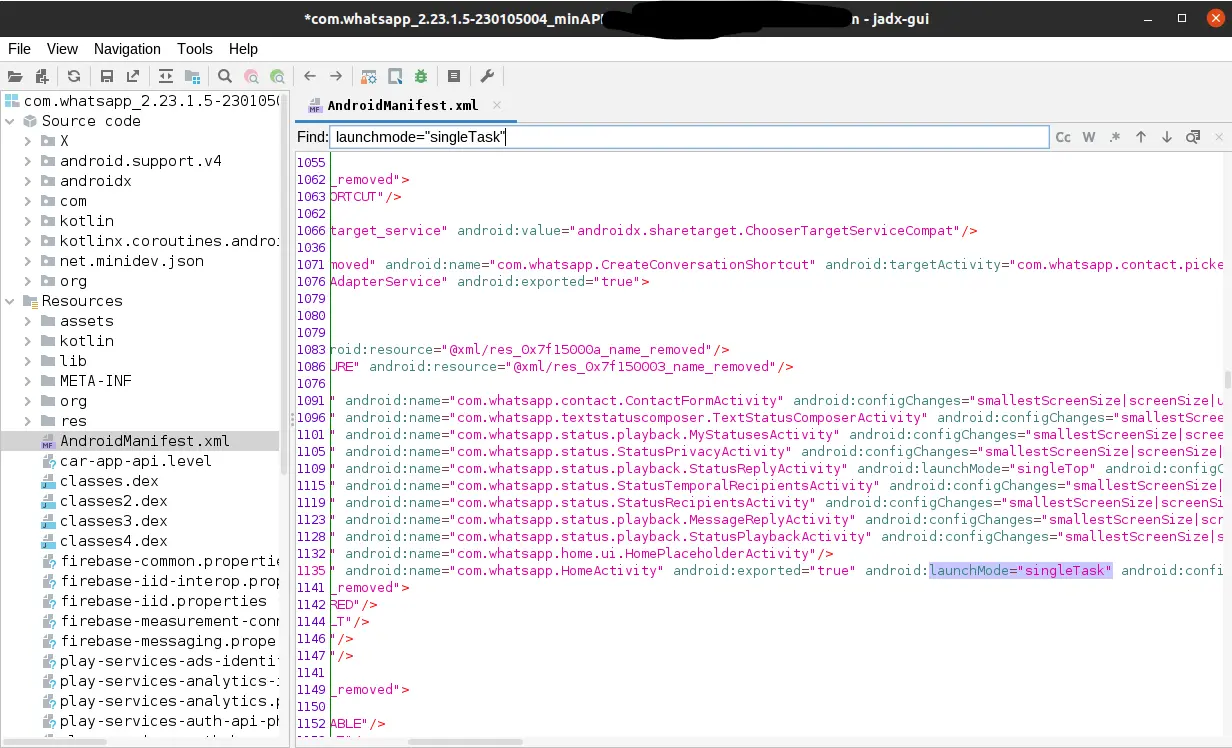Open classes3.dex in the tree
The height and width of the screenshot is (748, 1232).
click(113, 521)
